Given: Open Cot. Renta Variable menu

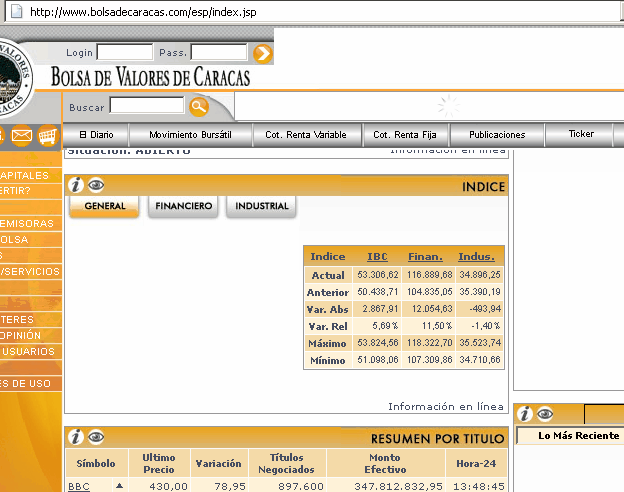Looking at the screenshot, I should click(x=306, y=135).
